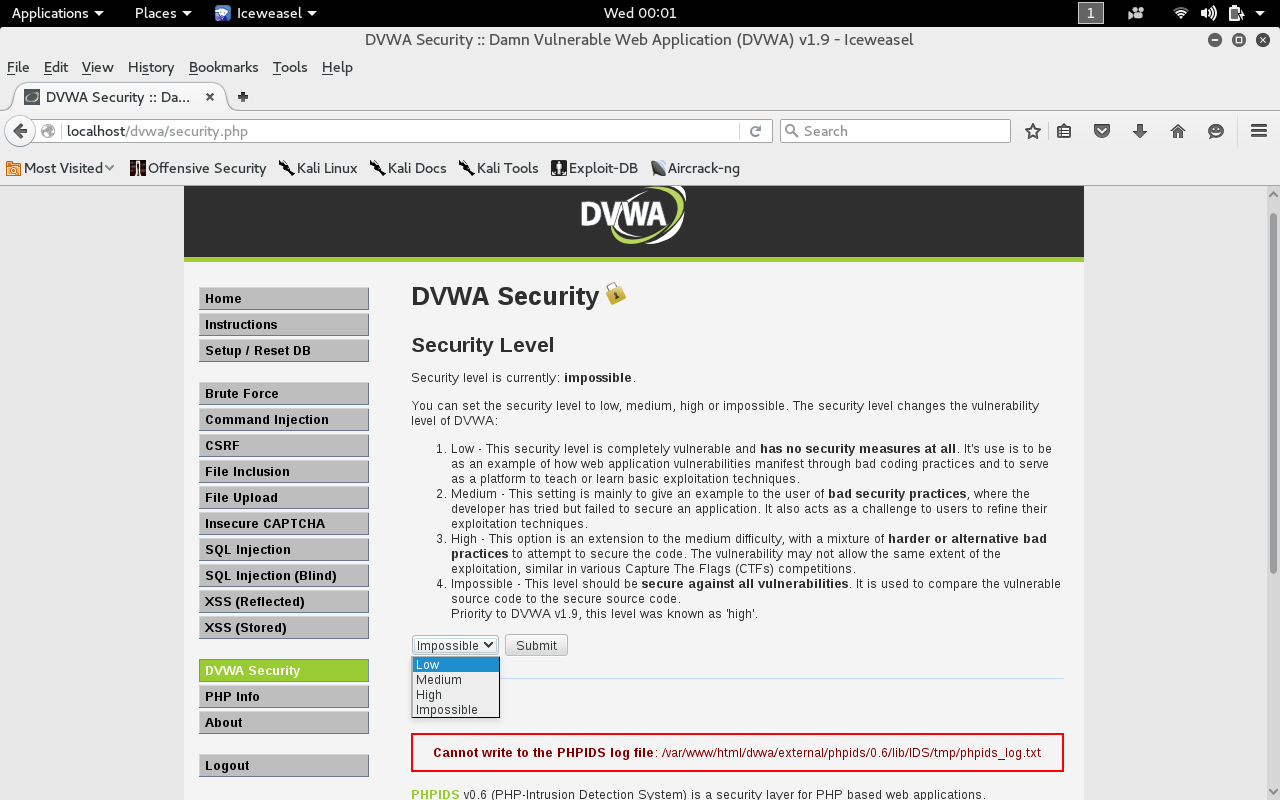Open the Applications menu
The height and width of the screenshot is (800, 1280).
[x=57, y=13]
